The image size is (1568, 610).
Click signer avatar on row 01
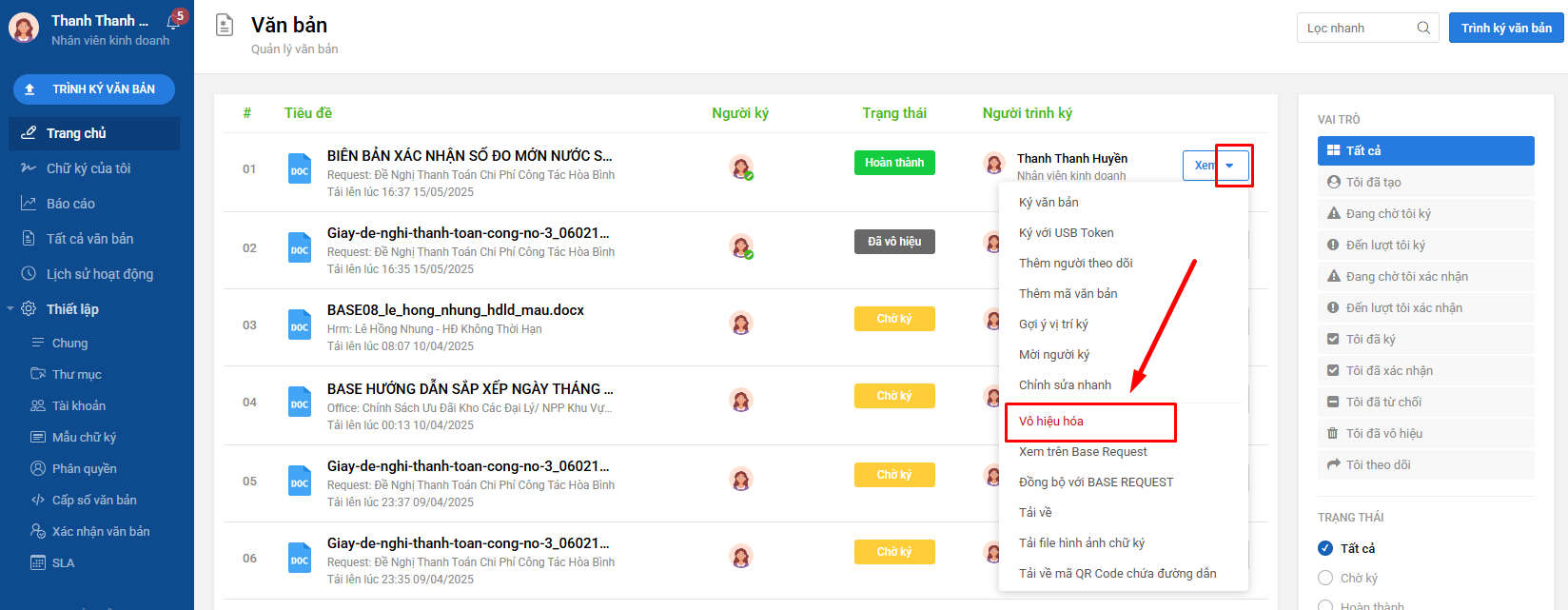click(x=741, y=167)
